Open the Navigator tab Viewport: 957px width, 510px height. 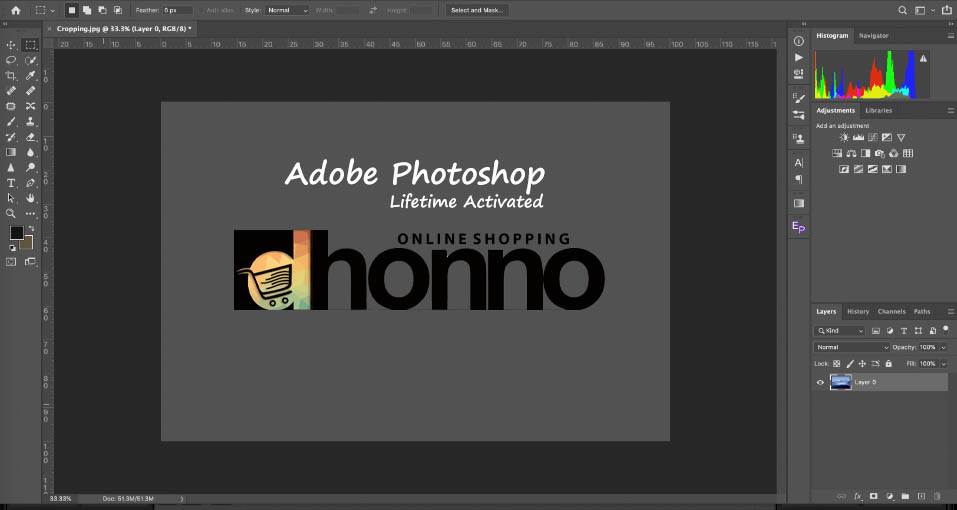tap(873, 35)
